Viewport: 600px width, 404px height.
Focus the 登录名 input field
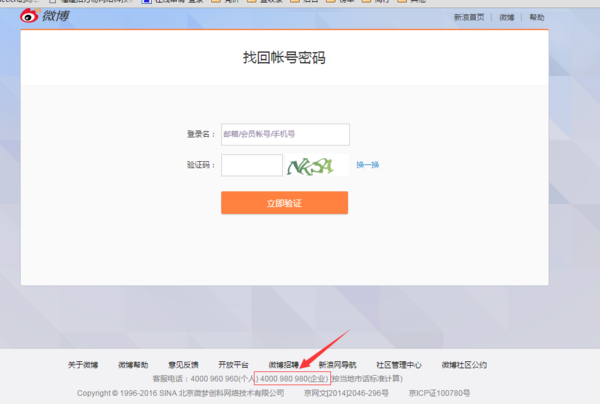(285, 134)
